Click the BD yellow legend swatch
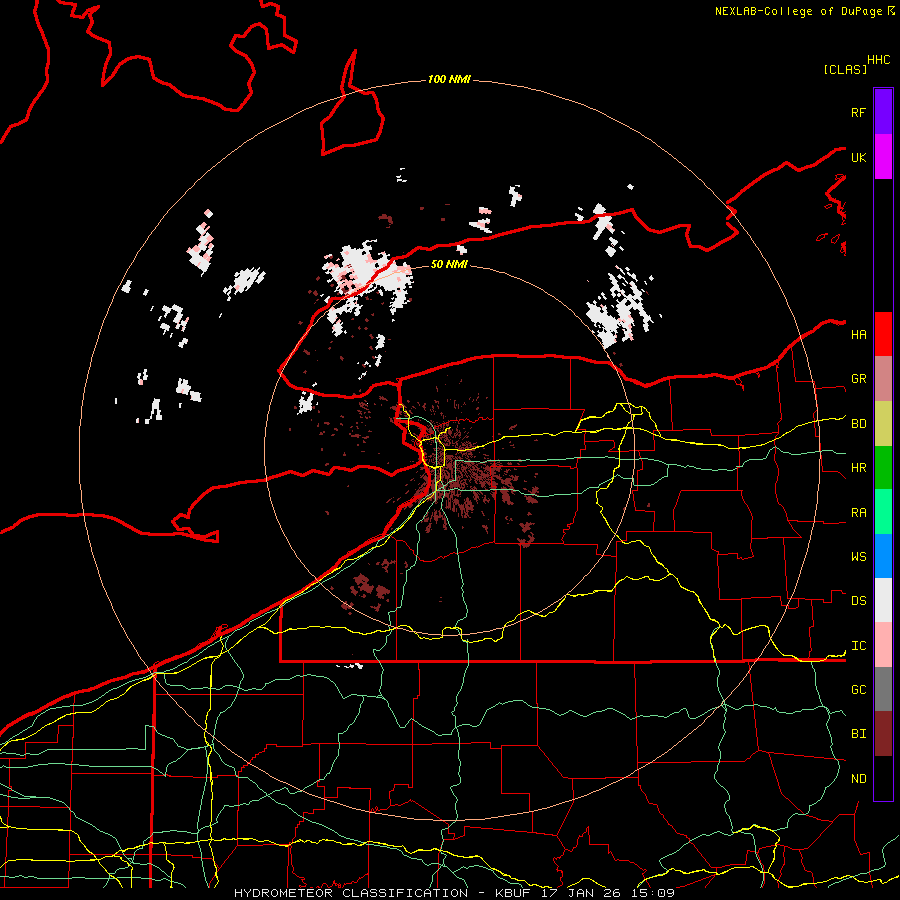Image resolution: width=900 pixels, height=900 pixels. coord(883,424)
